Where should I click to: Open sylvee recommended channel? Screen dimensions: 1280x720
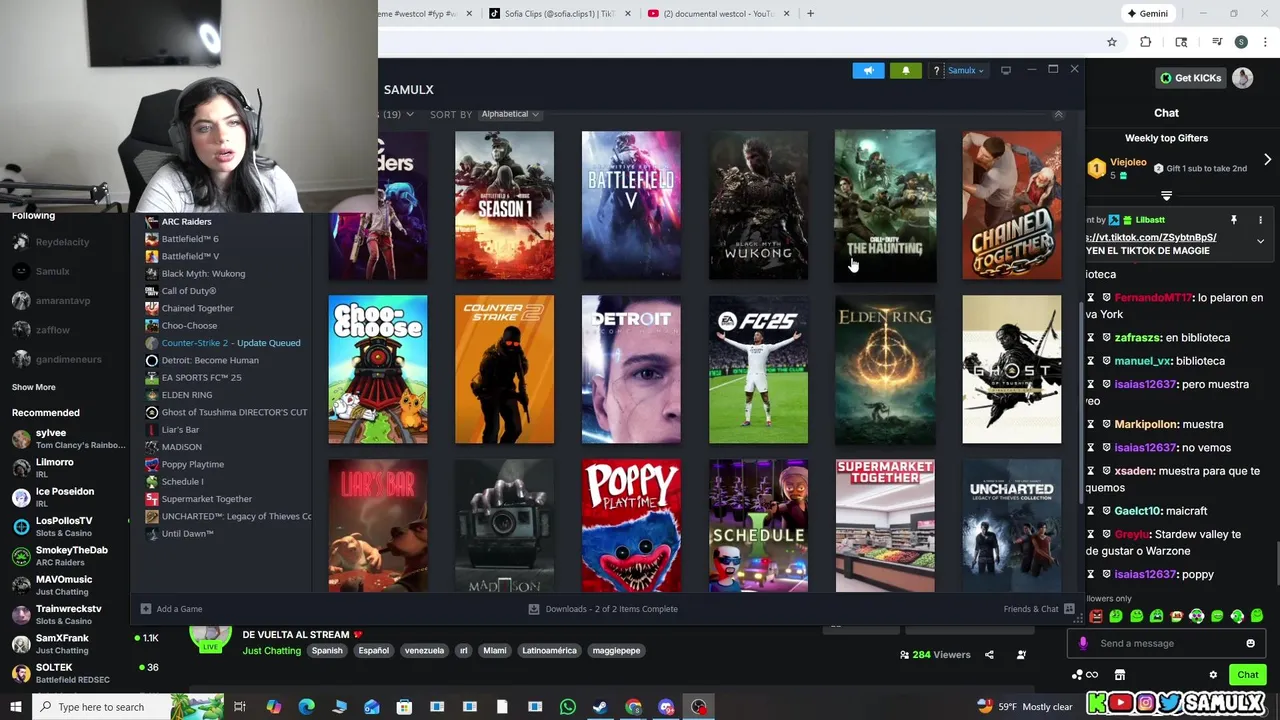(65, 439)
